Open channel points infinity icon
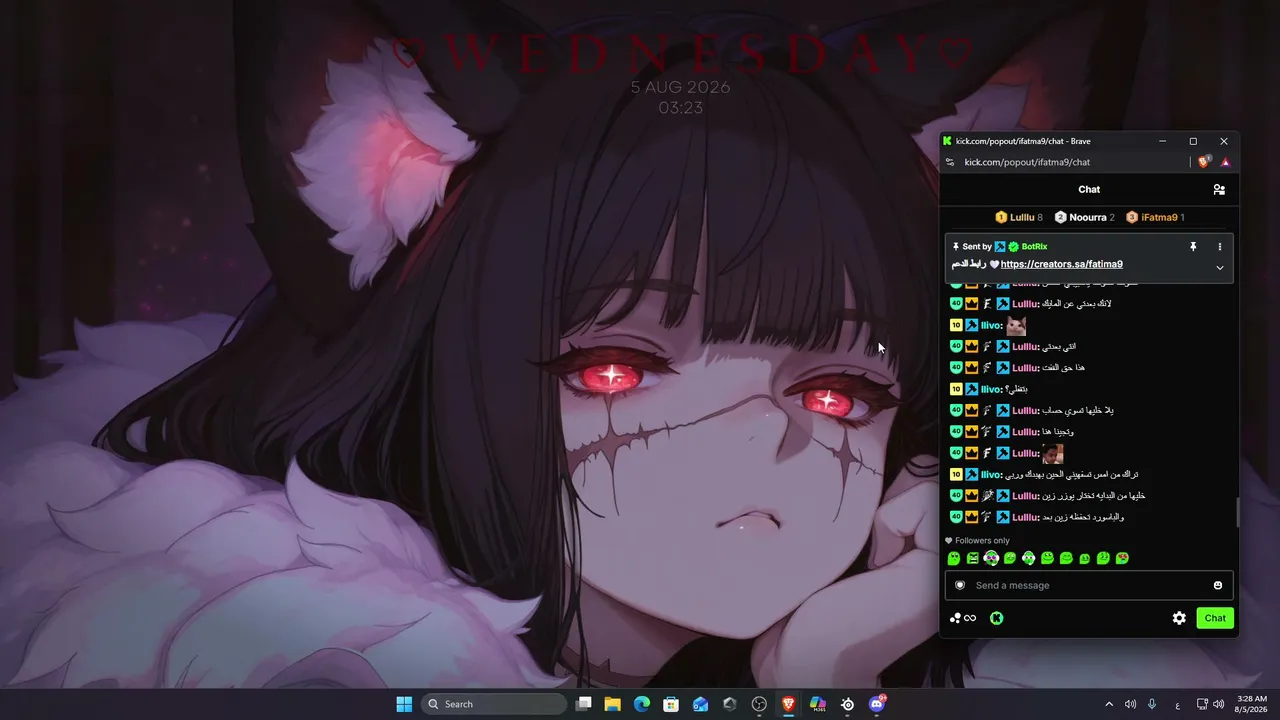 [963, 618]
